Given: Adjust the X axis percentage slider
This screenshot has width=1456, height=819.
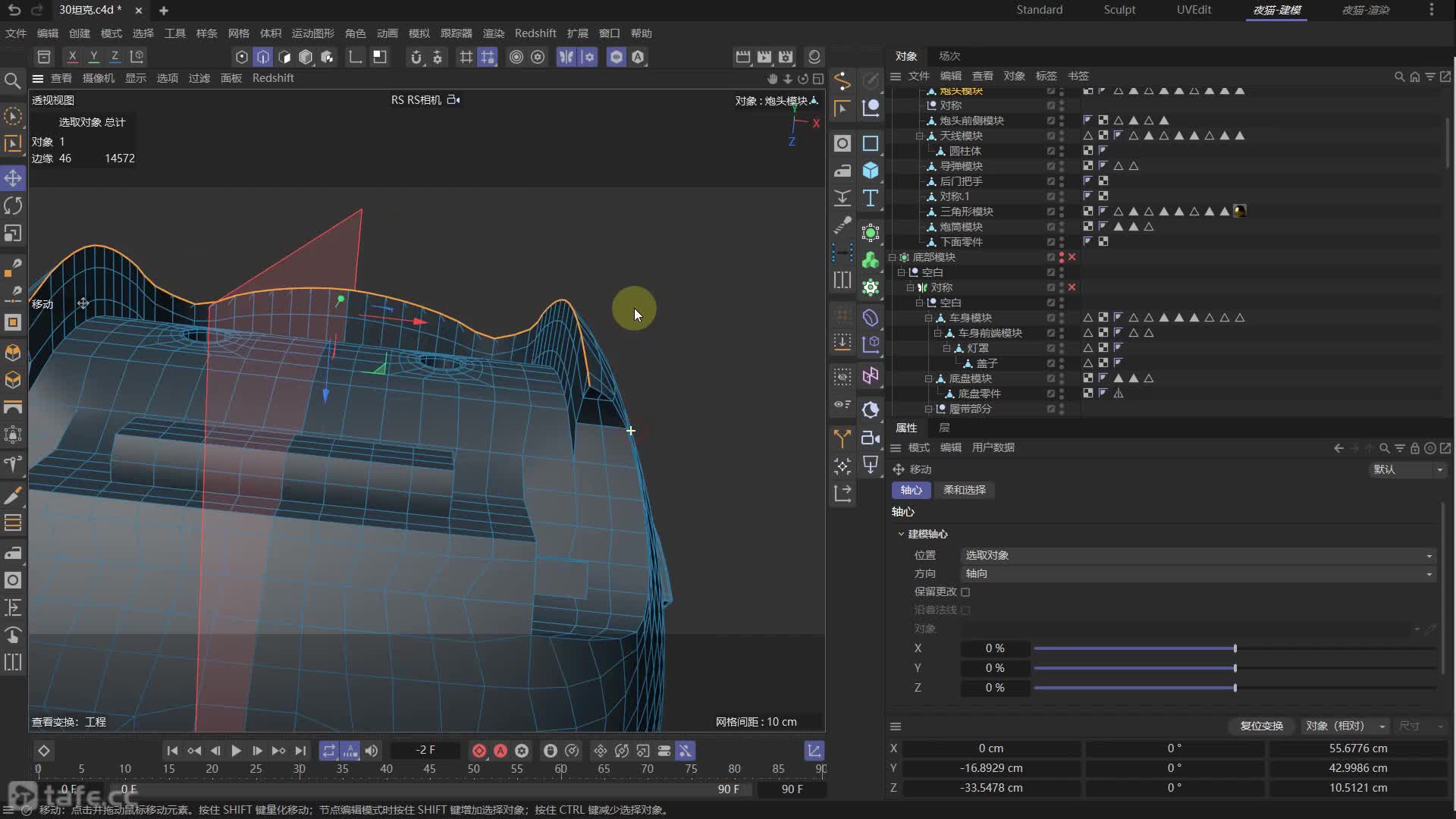Looking at the screenshot, I should 1235,649.
